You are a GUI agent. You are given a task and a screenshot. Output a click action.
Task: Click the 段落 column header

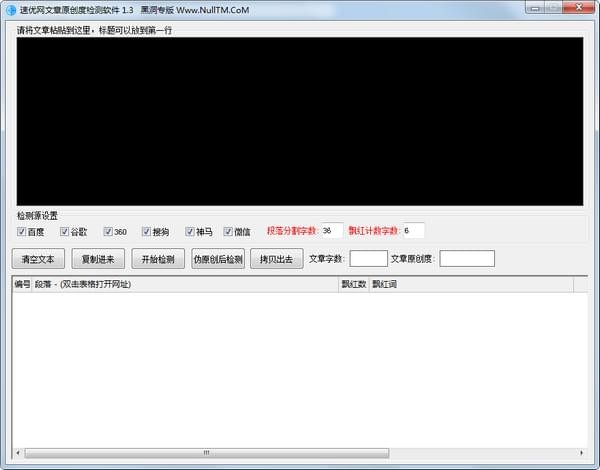pyautogui.click(x=185, y=284)
